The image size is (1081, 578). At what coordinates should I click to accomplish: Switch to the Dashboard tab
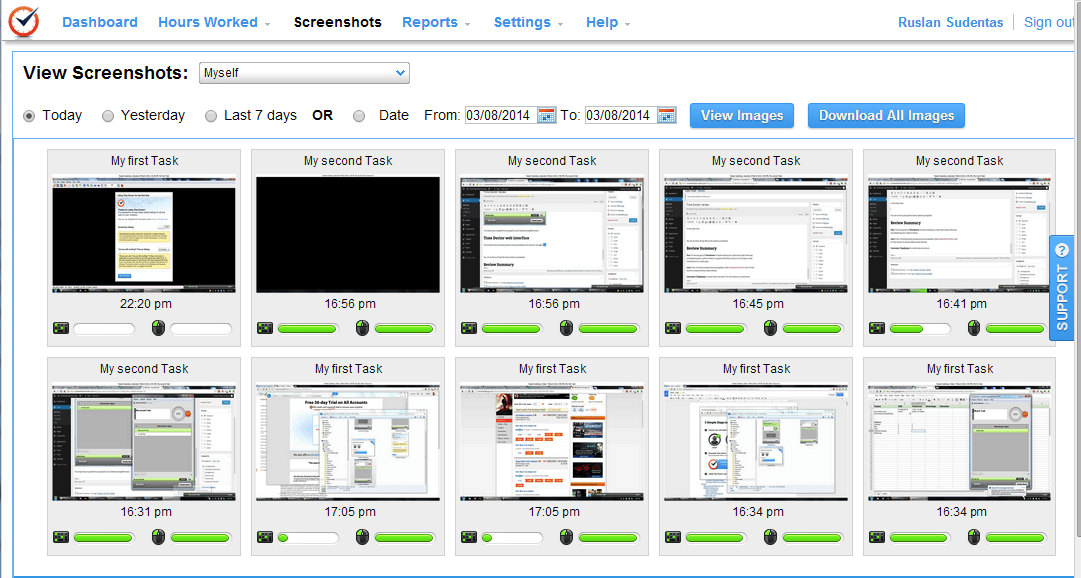click(100, 22)
